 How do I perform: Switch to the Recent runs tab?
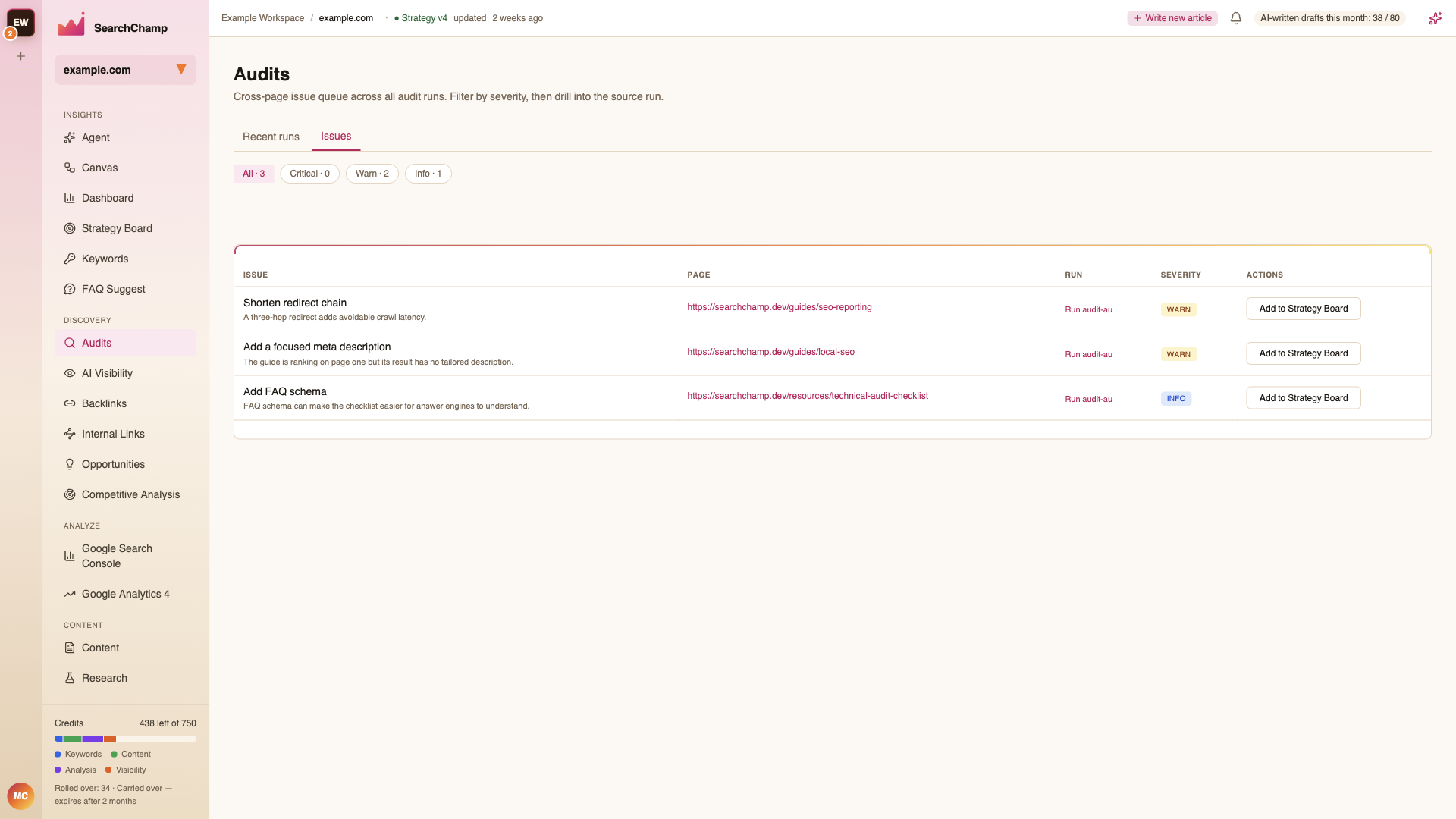271,136
